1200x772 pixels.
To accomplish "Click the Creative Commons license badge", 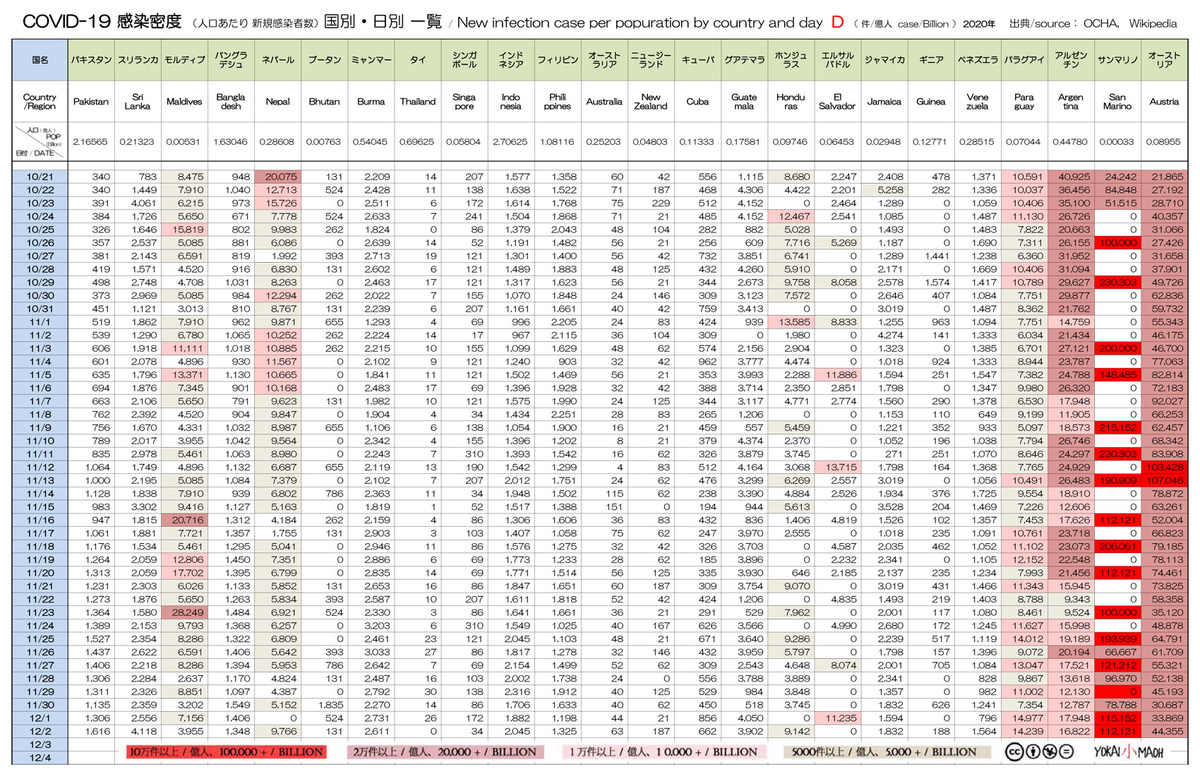I will (x=1037, y=752).
